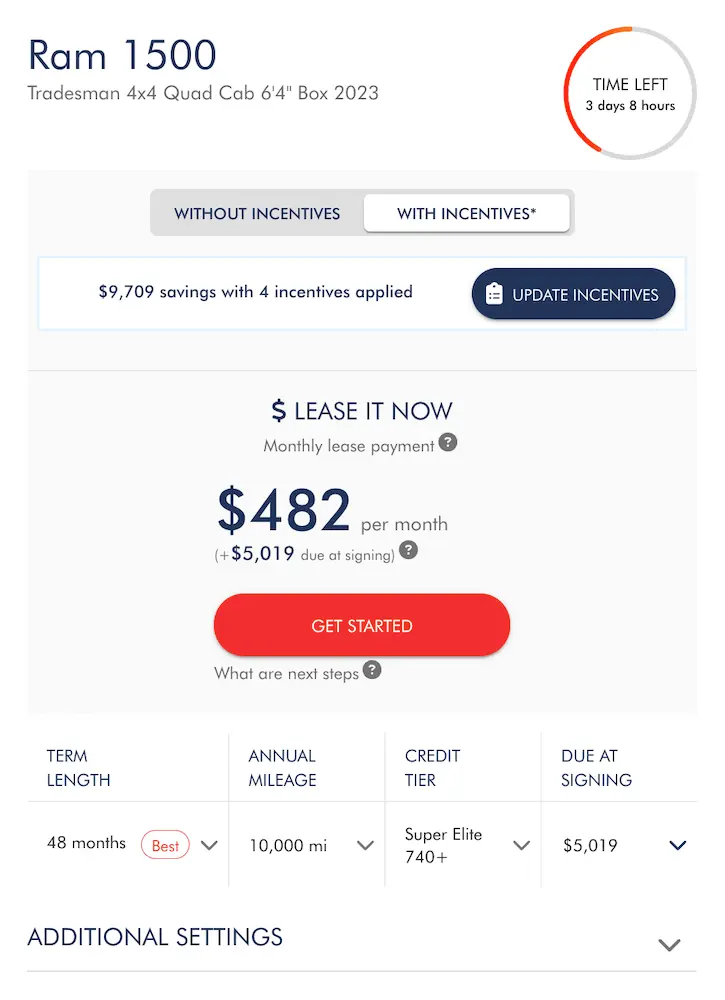Open the $5,019 due at signing dropdown
This screenshot has height=1000, width=725.
(x=677, y=845)
